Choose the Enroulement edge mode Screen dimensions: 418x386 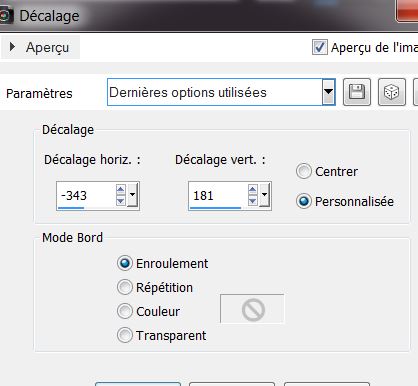coord(125,263)
